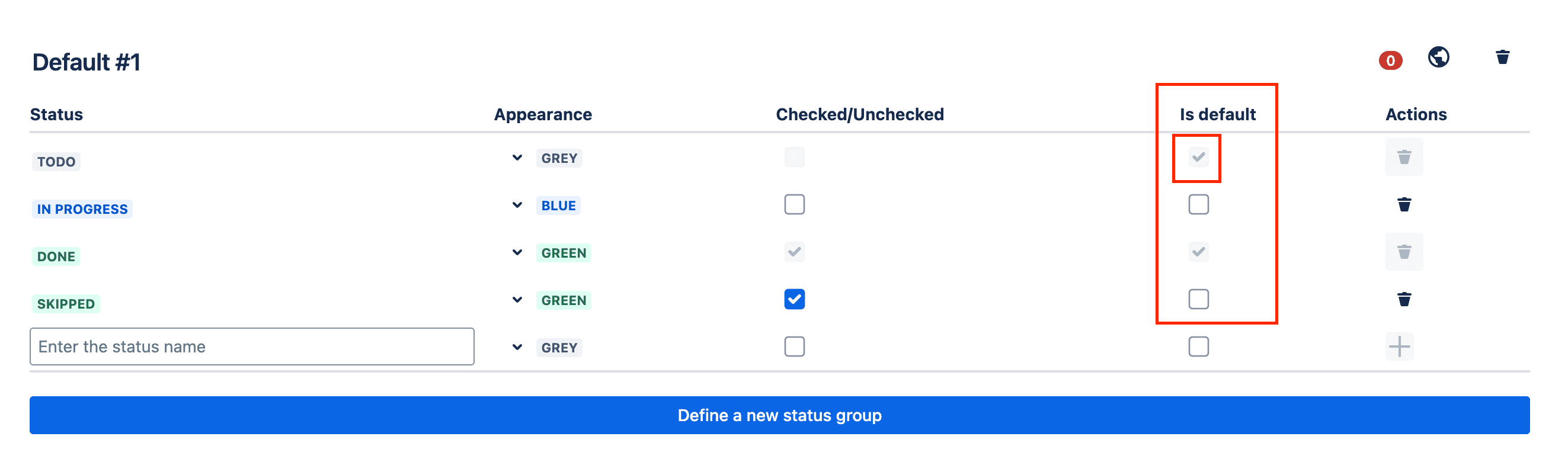Add new status with plus icon
The image size is (1568, 462).
[x=1399, y=346]
